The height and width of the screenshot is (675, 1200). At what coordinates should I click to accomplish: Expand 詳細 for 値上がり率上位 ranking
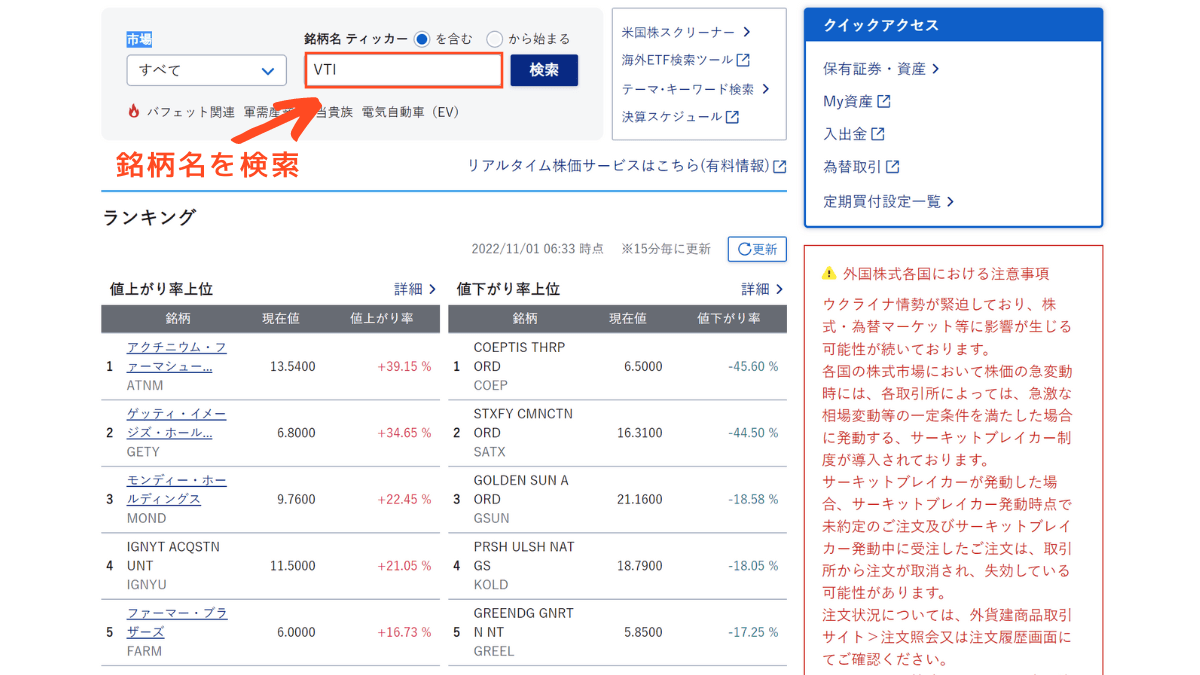tap(415, 289)
